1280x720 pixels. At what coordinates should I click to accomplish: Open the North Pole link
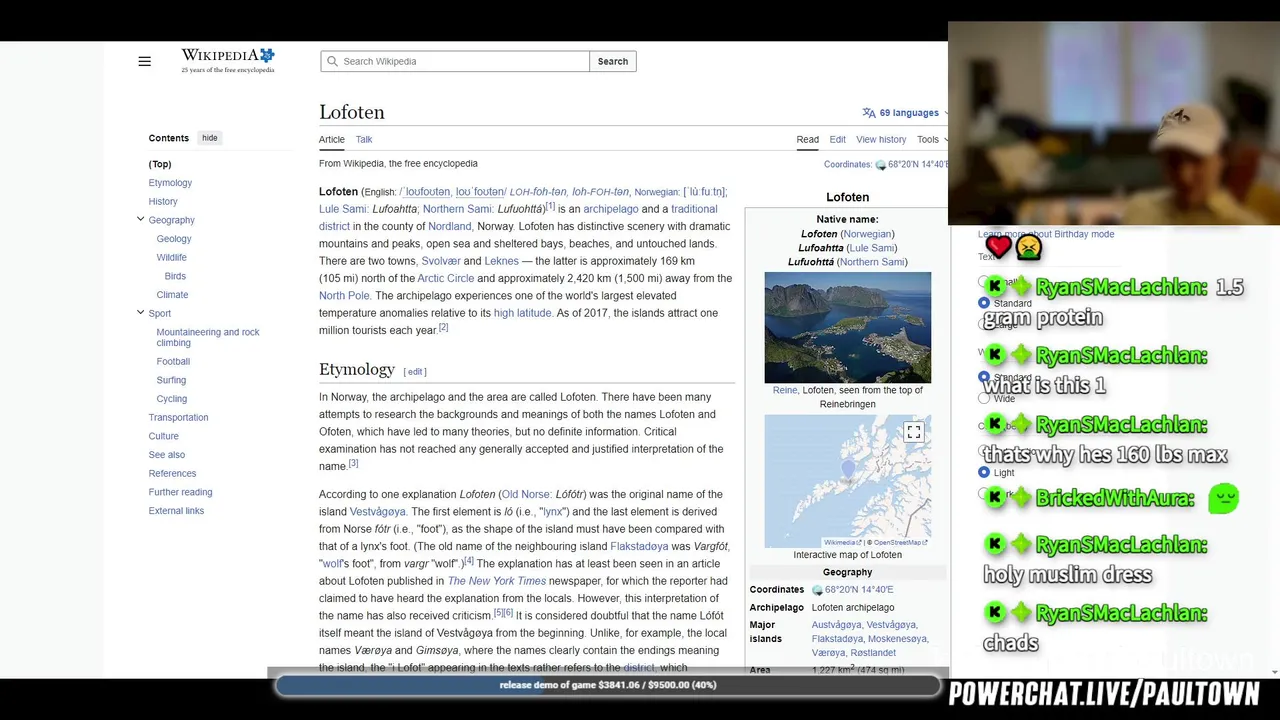[344, 296]
